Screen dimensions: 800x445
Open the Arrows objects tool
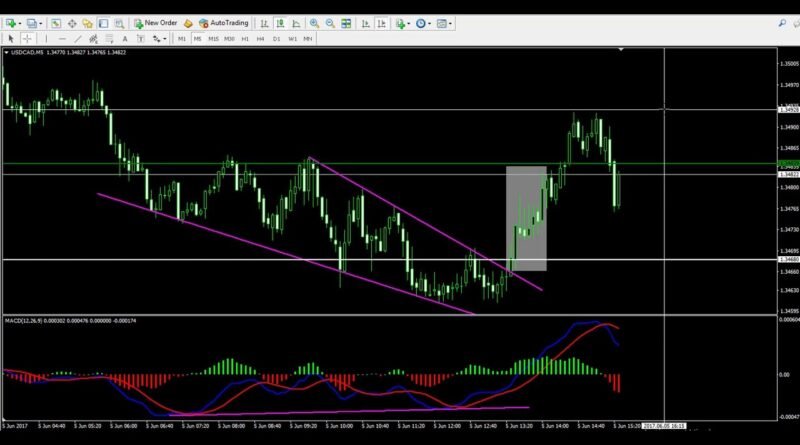[x=157, y=39]
